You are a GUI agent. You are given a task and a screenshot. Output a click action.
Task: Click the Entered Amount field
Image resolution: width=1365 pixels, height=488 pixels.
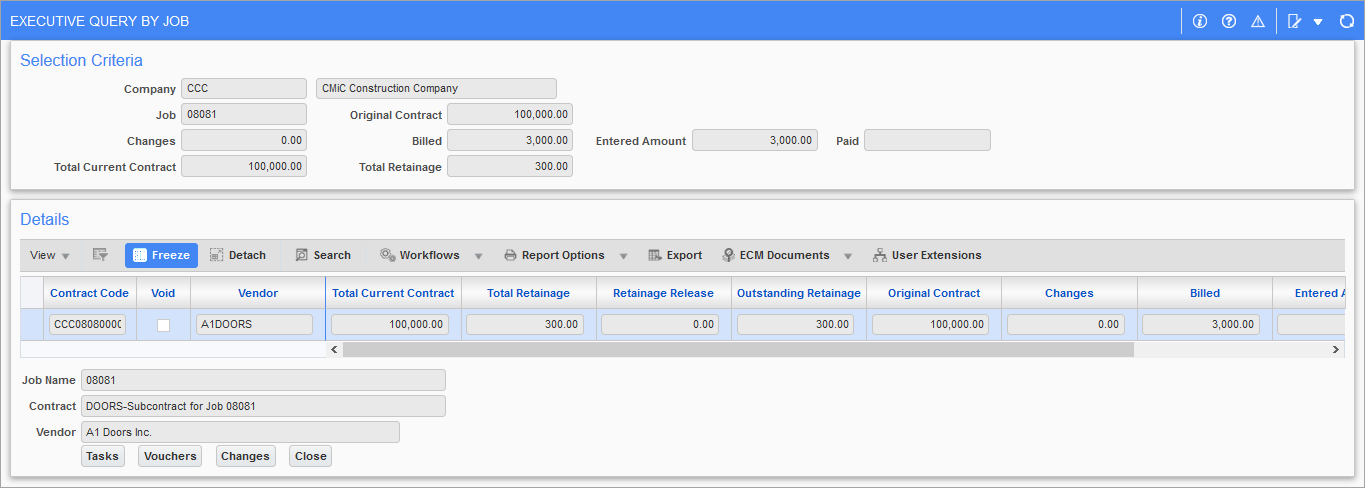755,141
